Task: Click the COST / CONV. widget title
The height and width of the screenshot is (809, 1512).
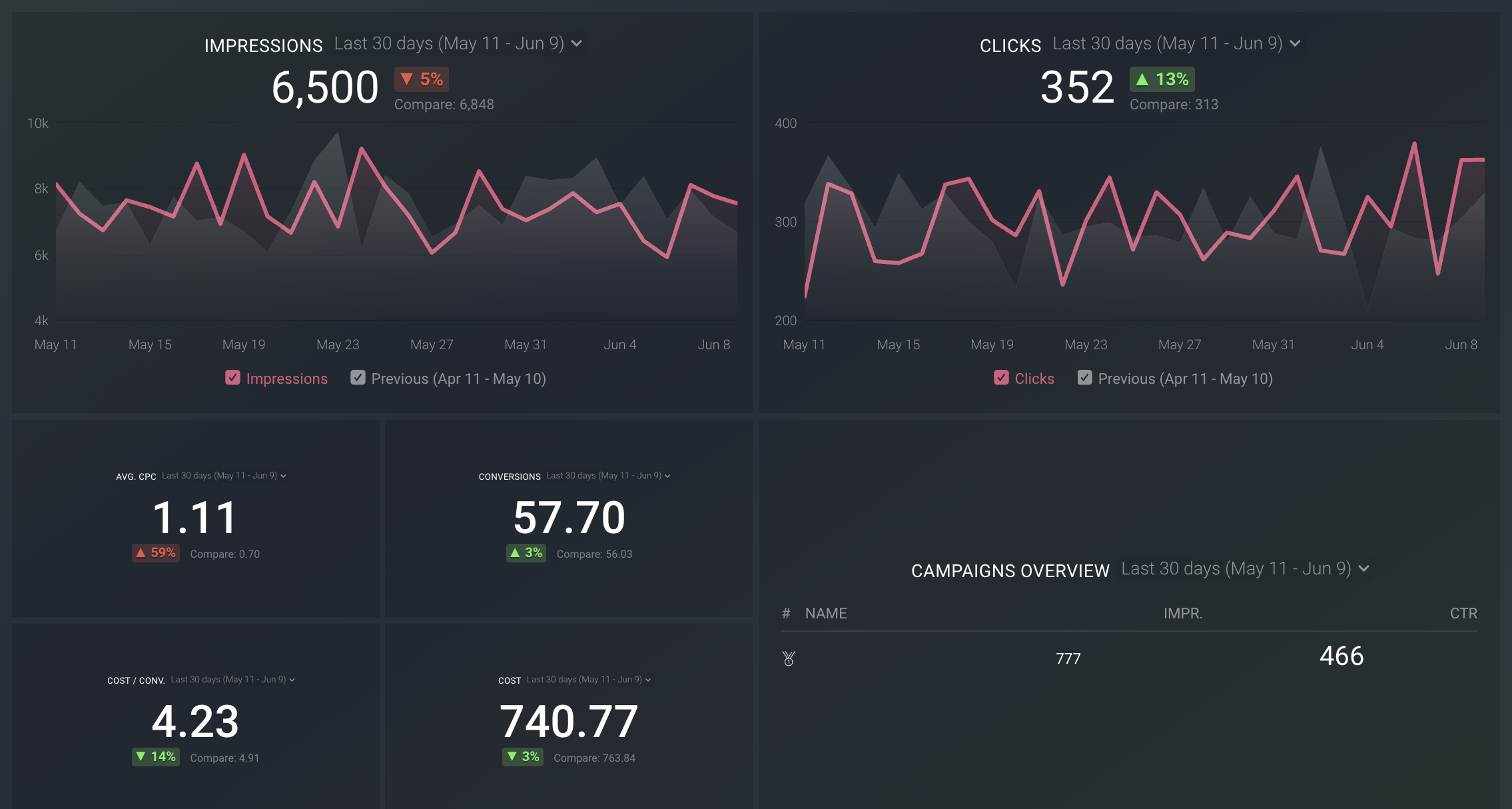Action: coord(136,680)
